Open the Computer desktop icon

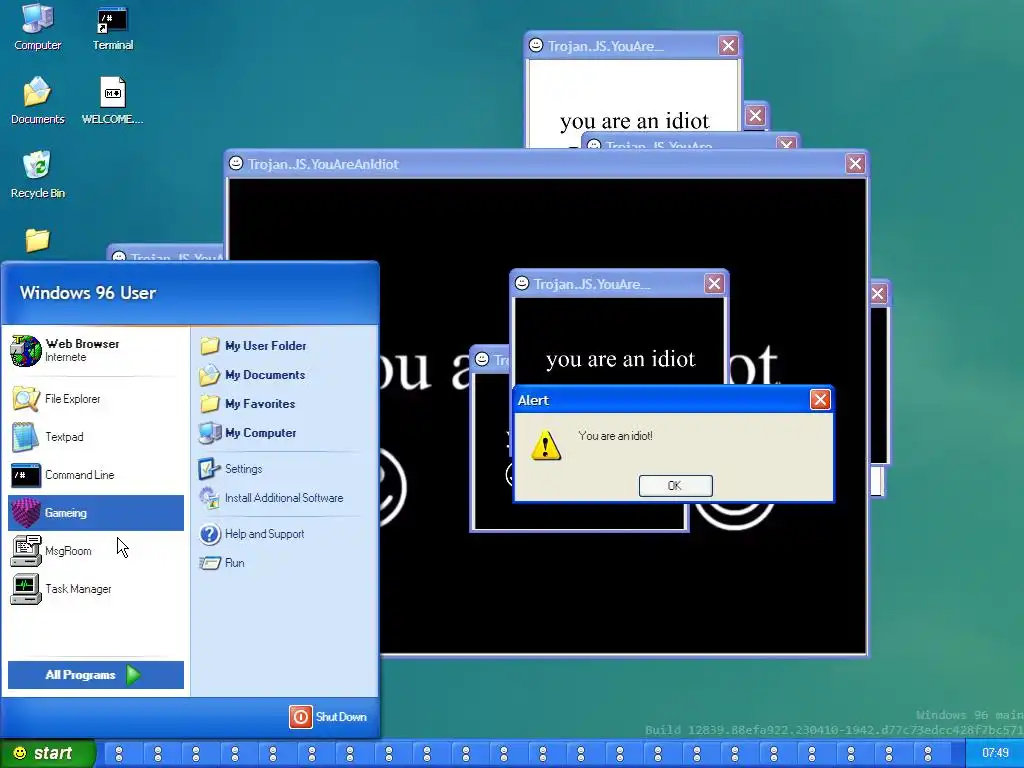[x=37, y=27]
